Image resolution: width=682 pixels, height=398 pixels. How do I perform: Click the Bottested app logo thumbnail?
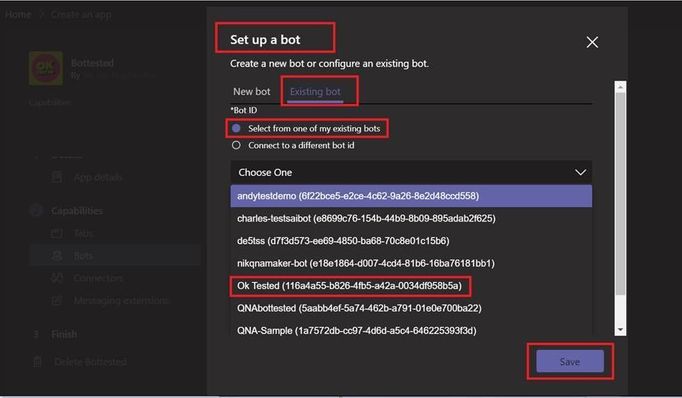point(46,68)
